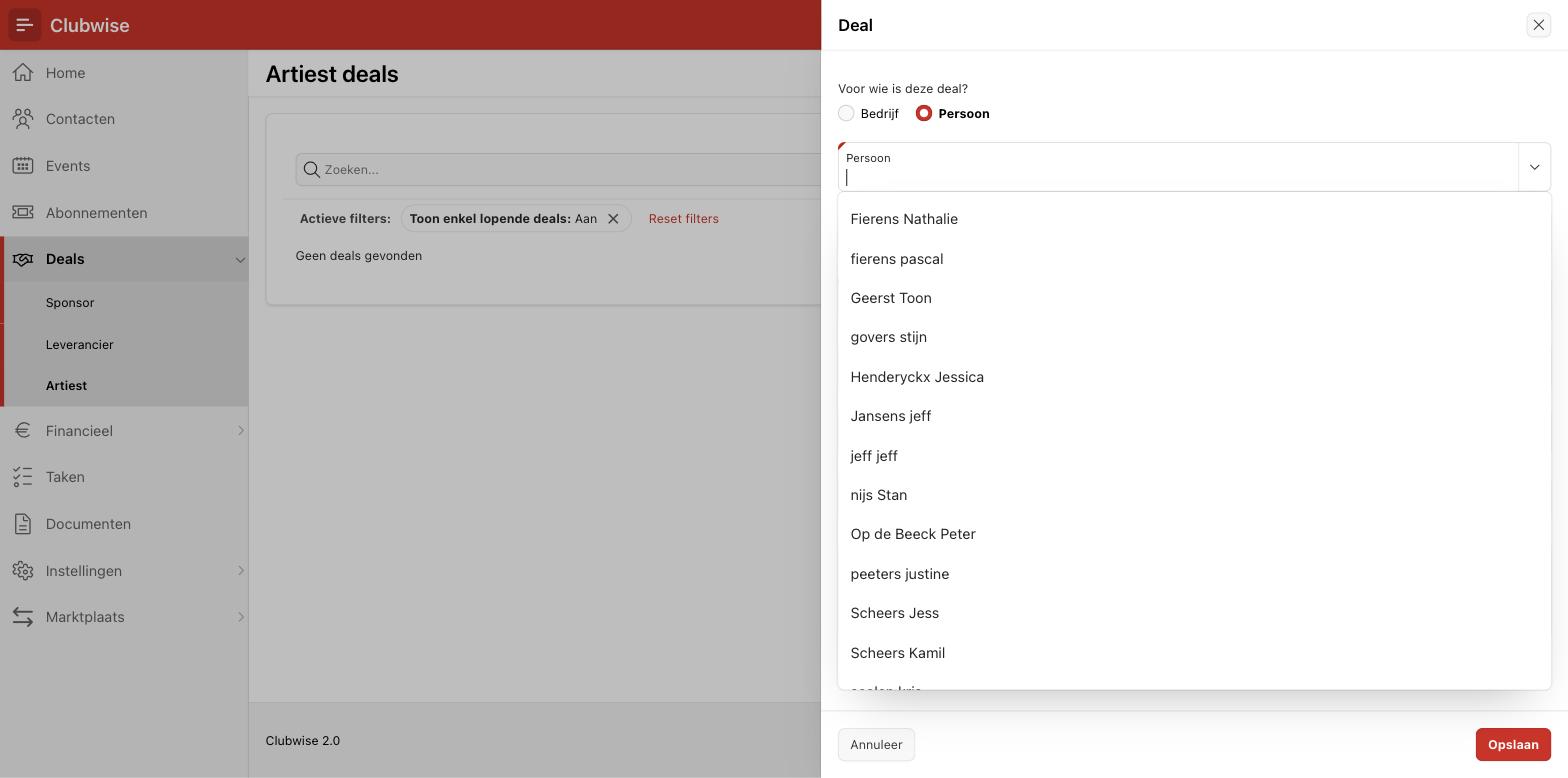Click the Contacten people icon
1568x778 pixels.
pyautogui.click(x=23, y=119)
